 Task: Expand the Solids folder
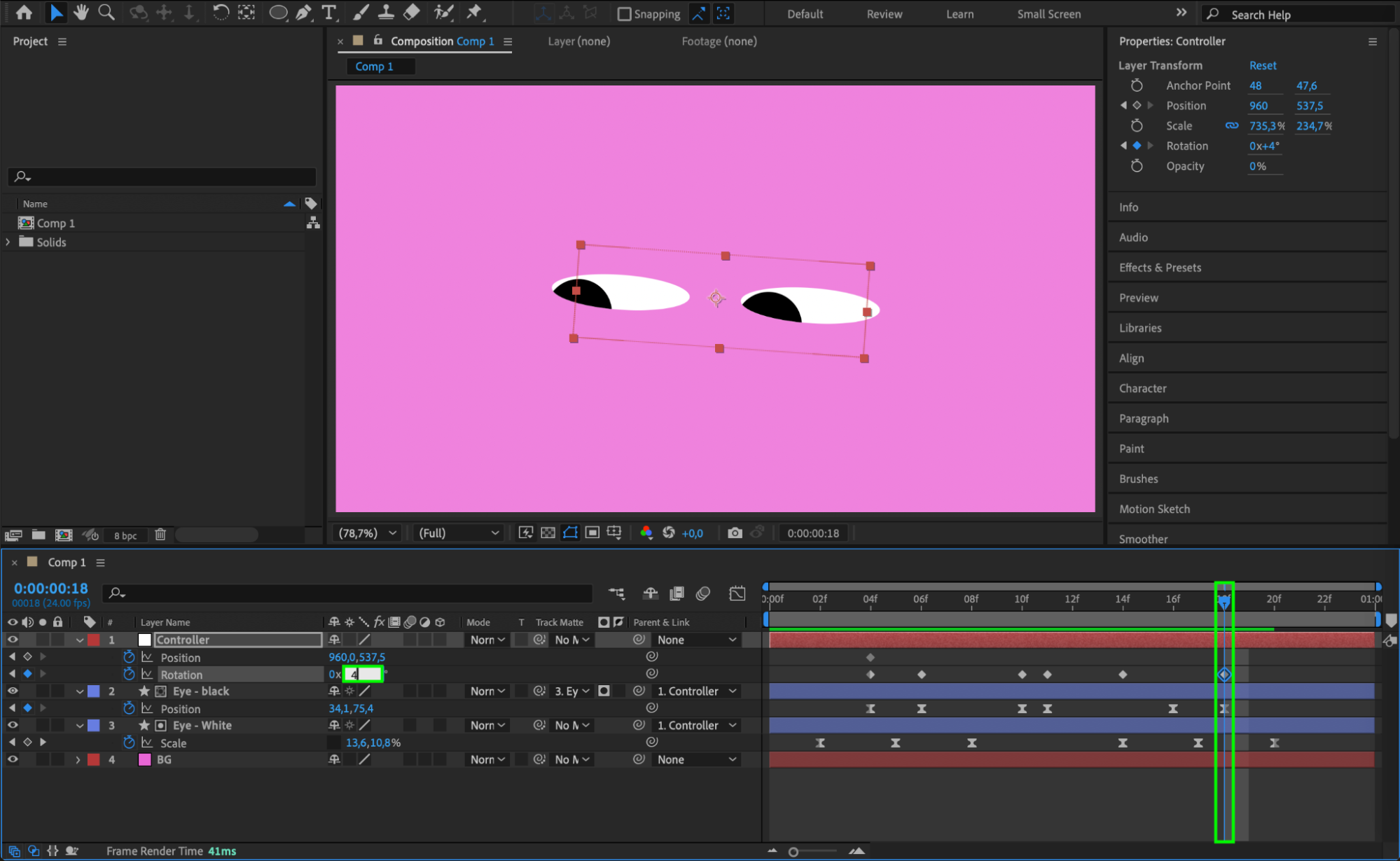[x=8, y=242]
